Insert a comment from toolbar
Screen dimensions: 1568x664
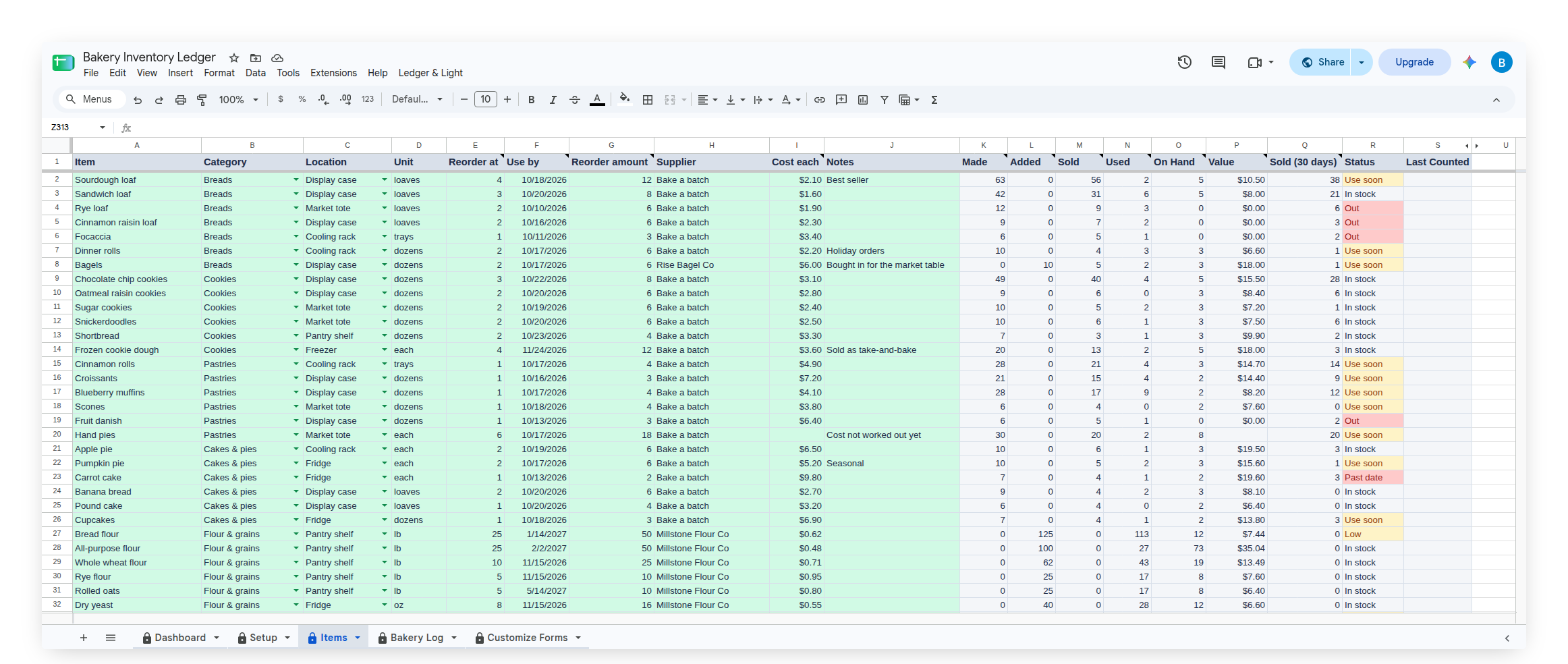[x=841, y=100]
